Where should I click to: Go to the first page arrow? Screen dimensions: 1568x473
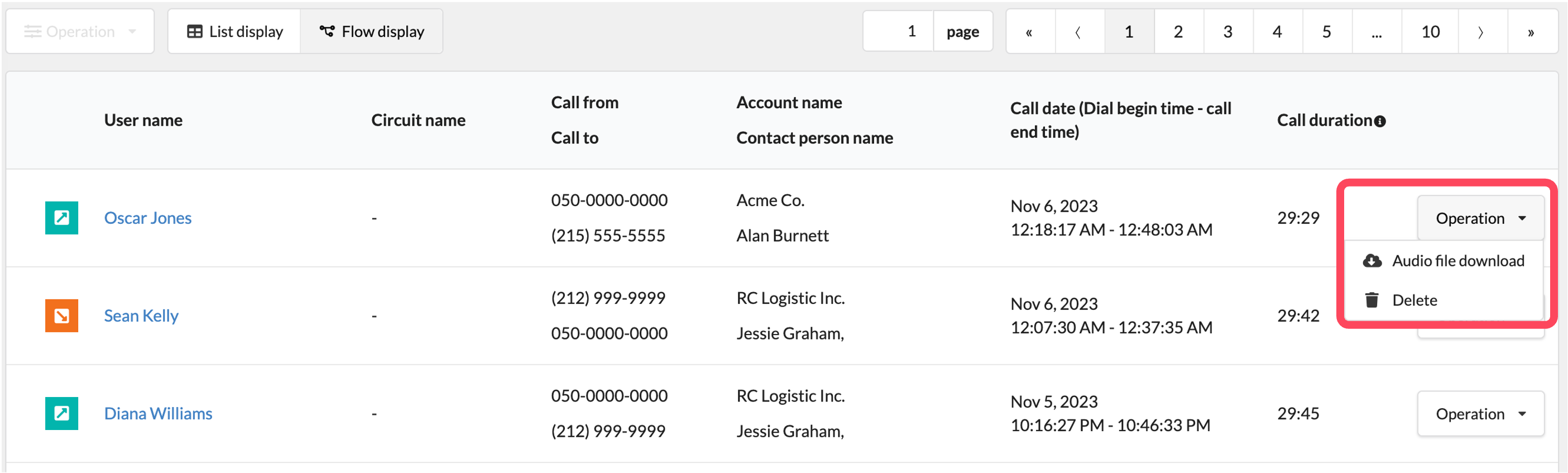pyautogui.click(x=1030, y=32)
